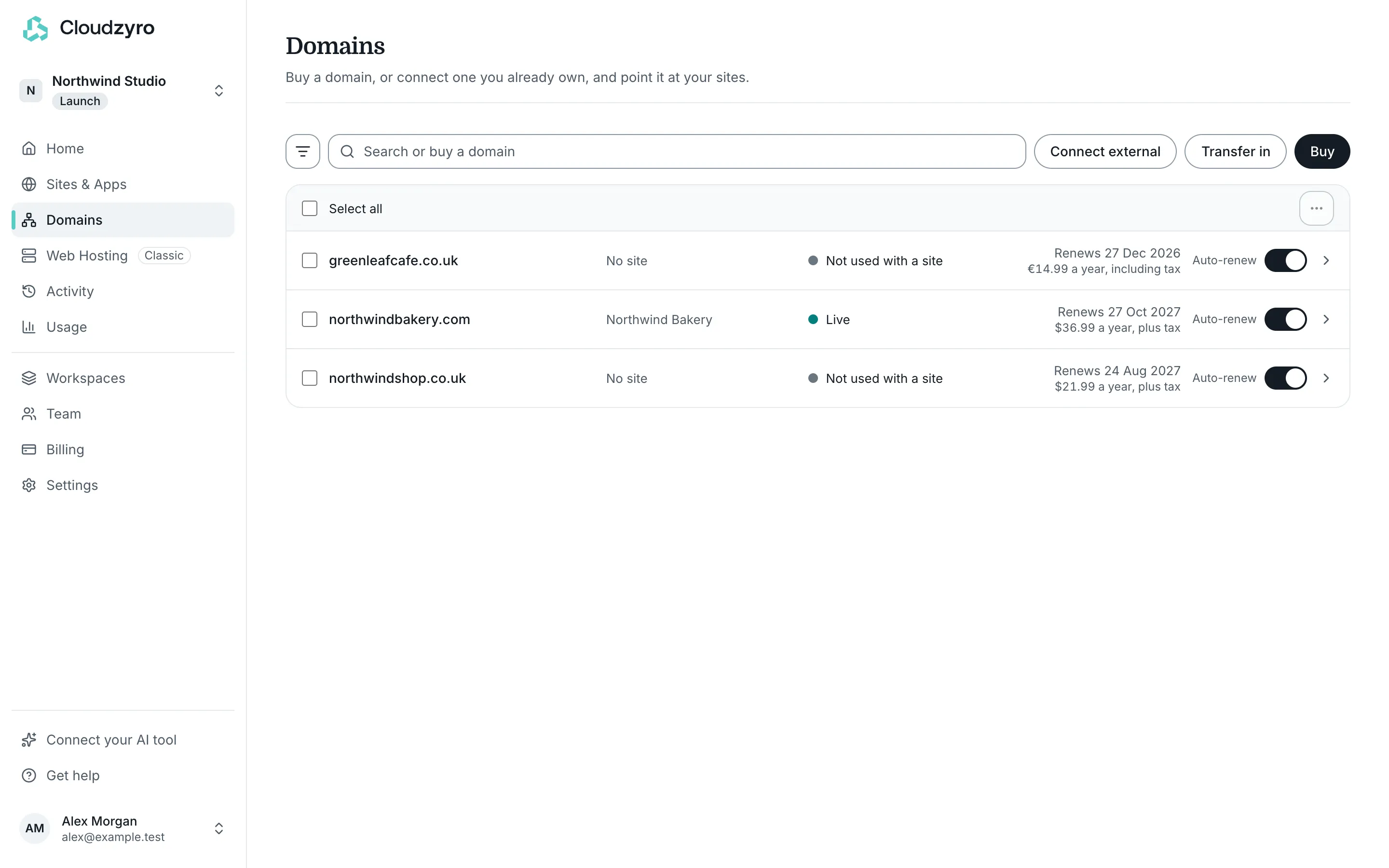Click the Billing card icon
Image resolution: width=1389 pixels, height=868 pixels.
tap(29, 449)
